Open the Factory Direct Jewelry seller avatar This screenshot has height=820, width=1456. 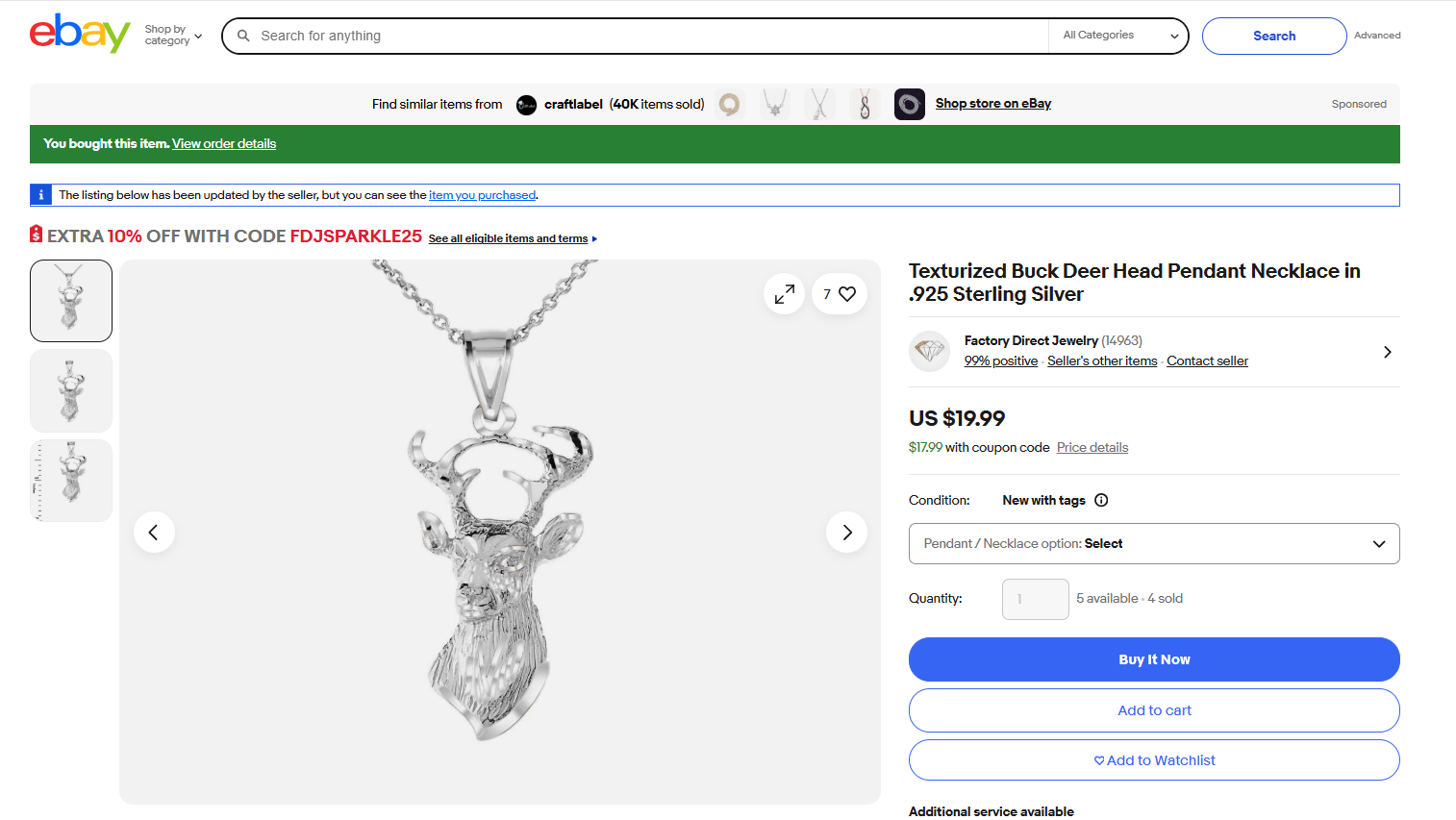930,351
